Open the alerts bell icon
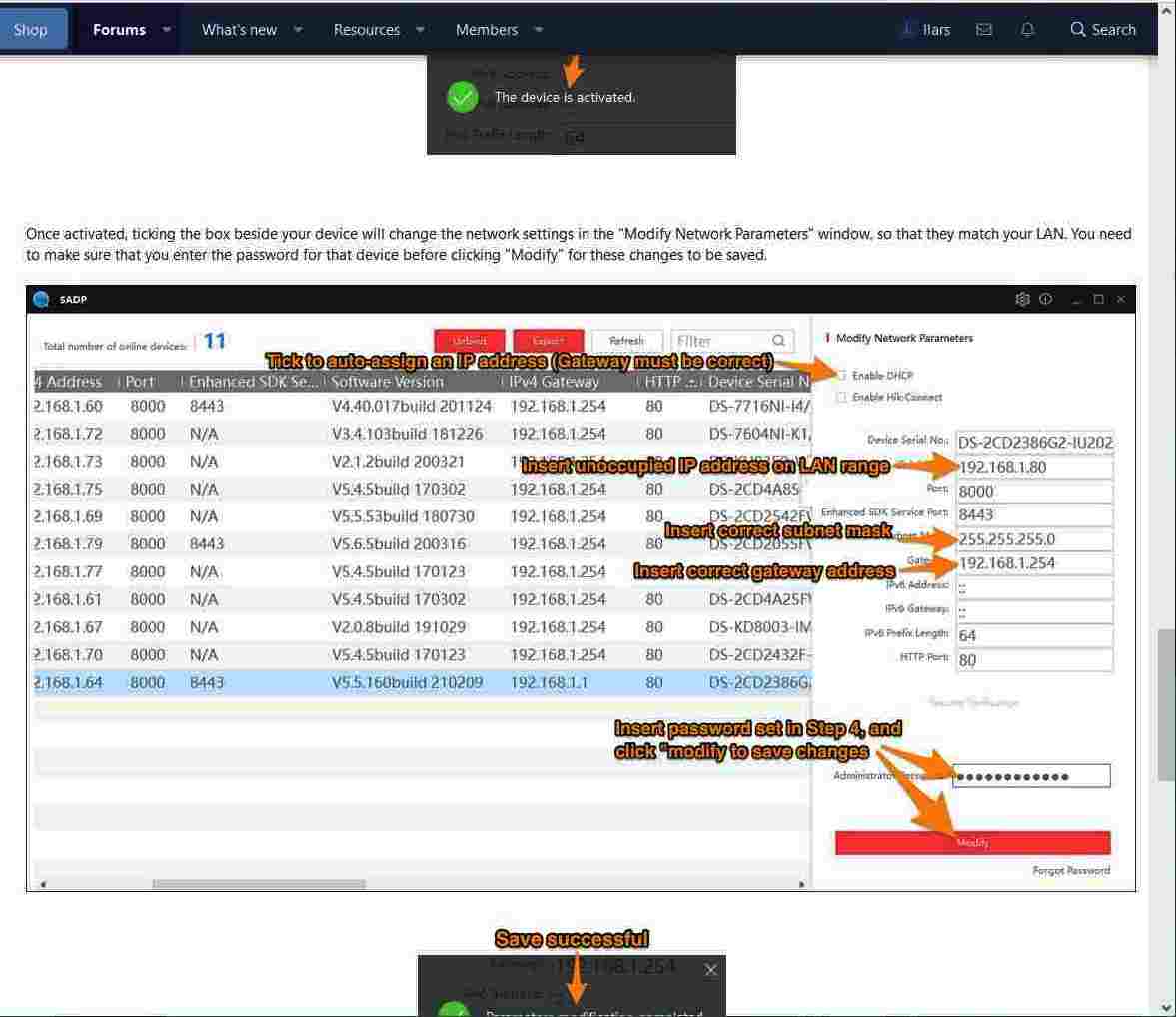This screenshot has width=1176, height=1017. 1027,30
